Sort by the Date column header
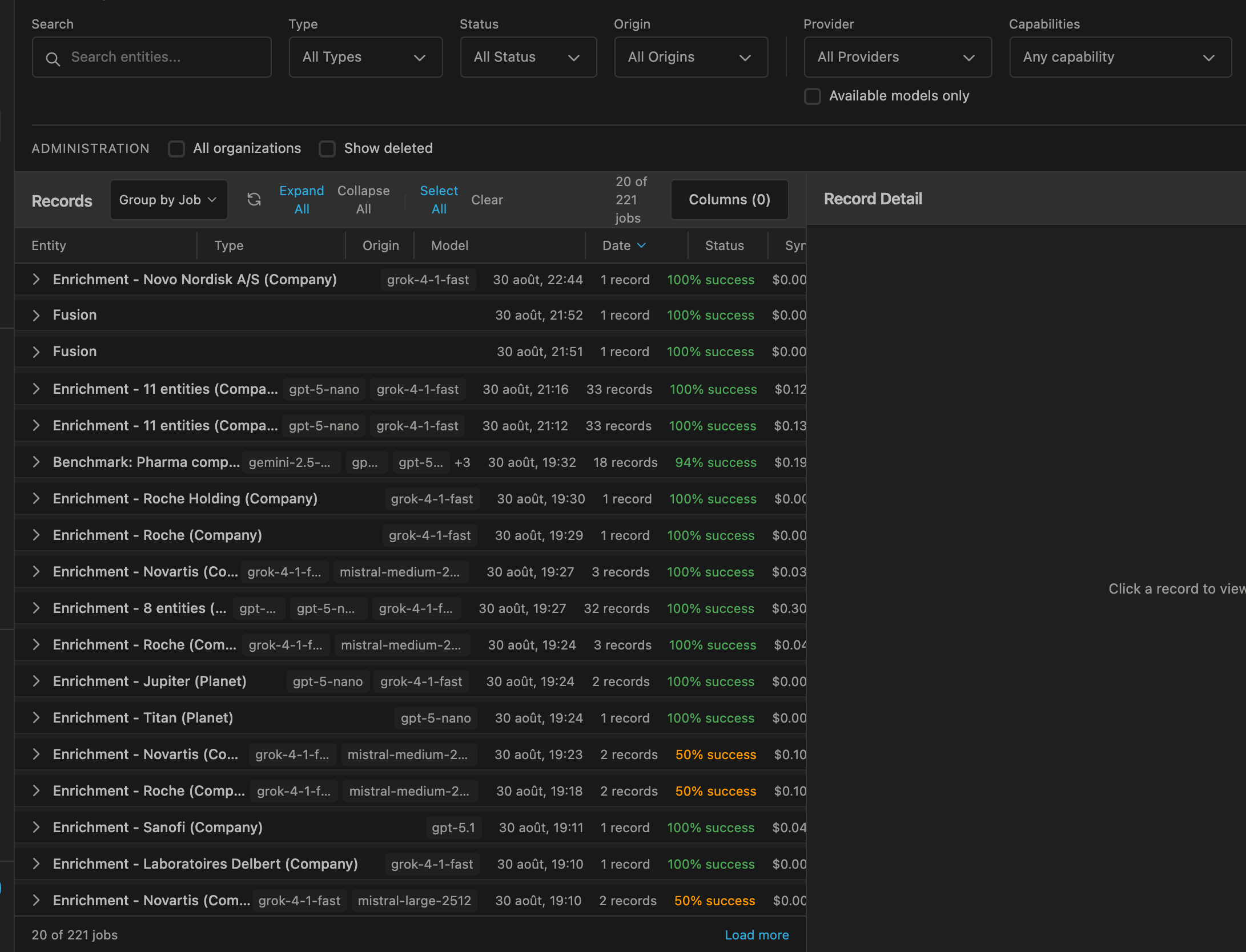The width and height of the screenshot is (1246, 952). pos(624,245)
